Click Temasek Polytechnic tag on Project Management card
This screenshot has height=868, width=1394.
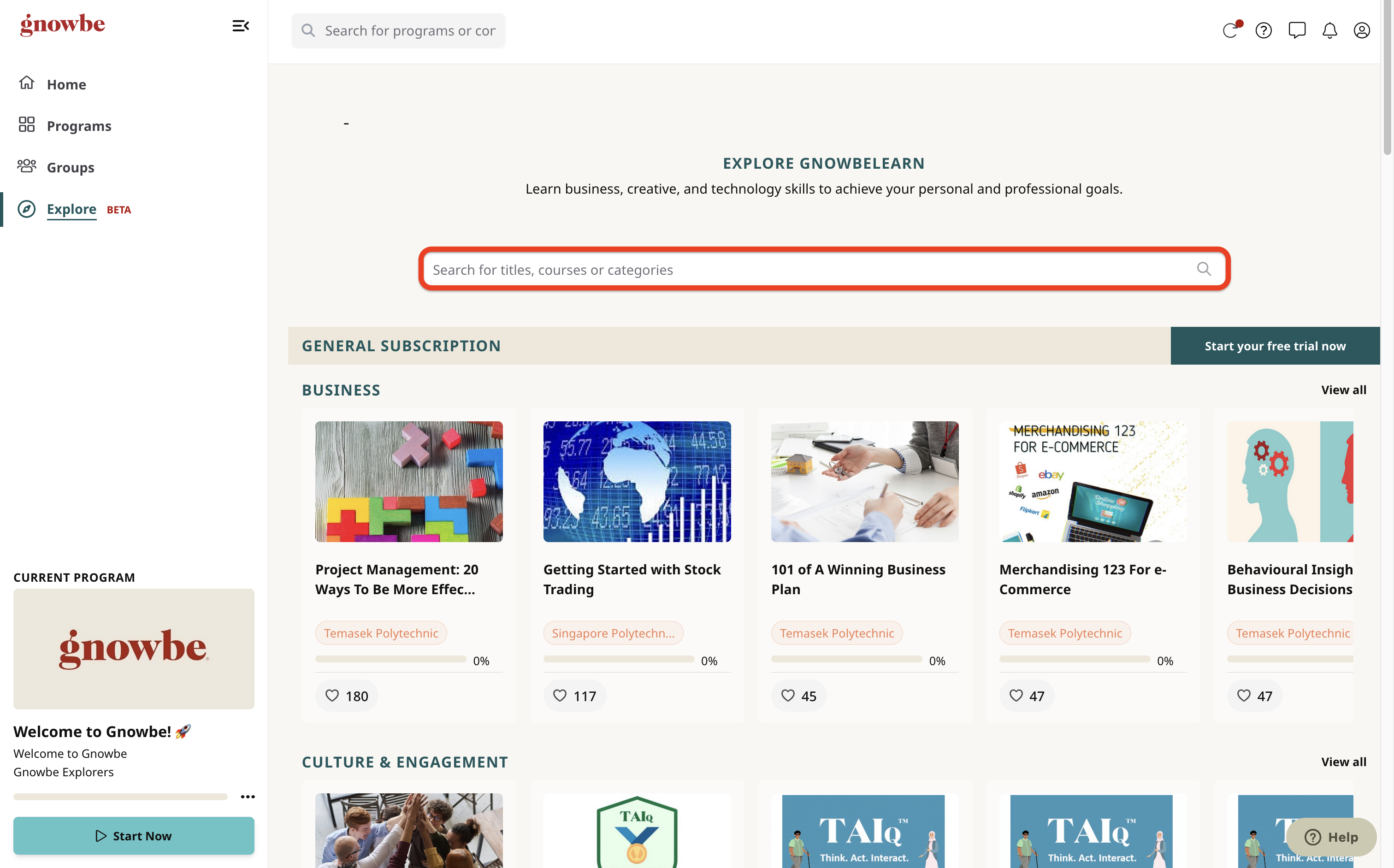[x=381, y=632]
